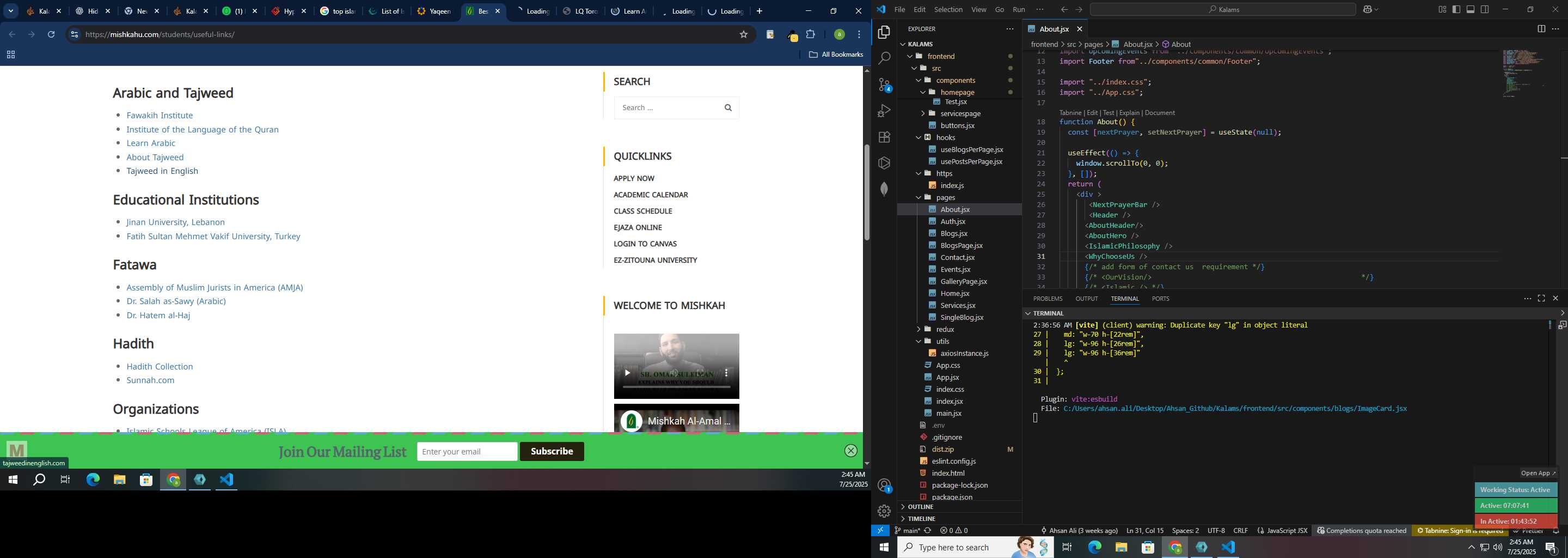Maximize the terminal panel size
Image resolution: width=1568 pixels, height=558 pixels.
pos(1541,299)
